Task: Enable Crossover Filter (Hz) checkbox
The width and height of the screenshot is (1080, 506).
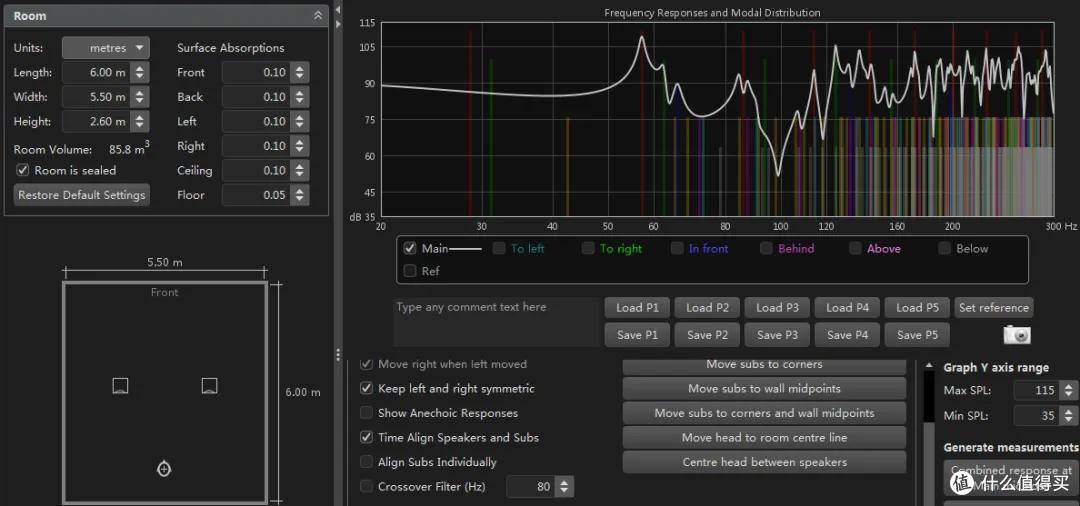Action: [366, 487]
